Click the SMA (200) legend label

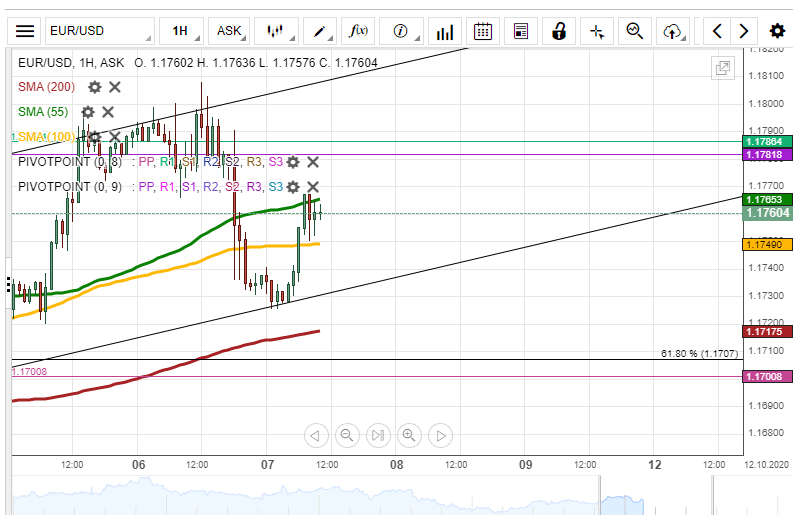(x=46, y=87)
